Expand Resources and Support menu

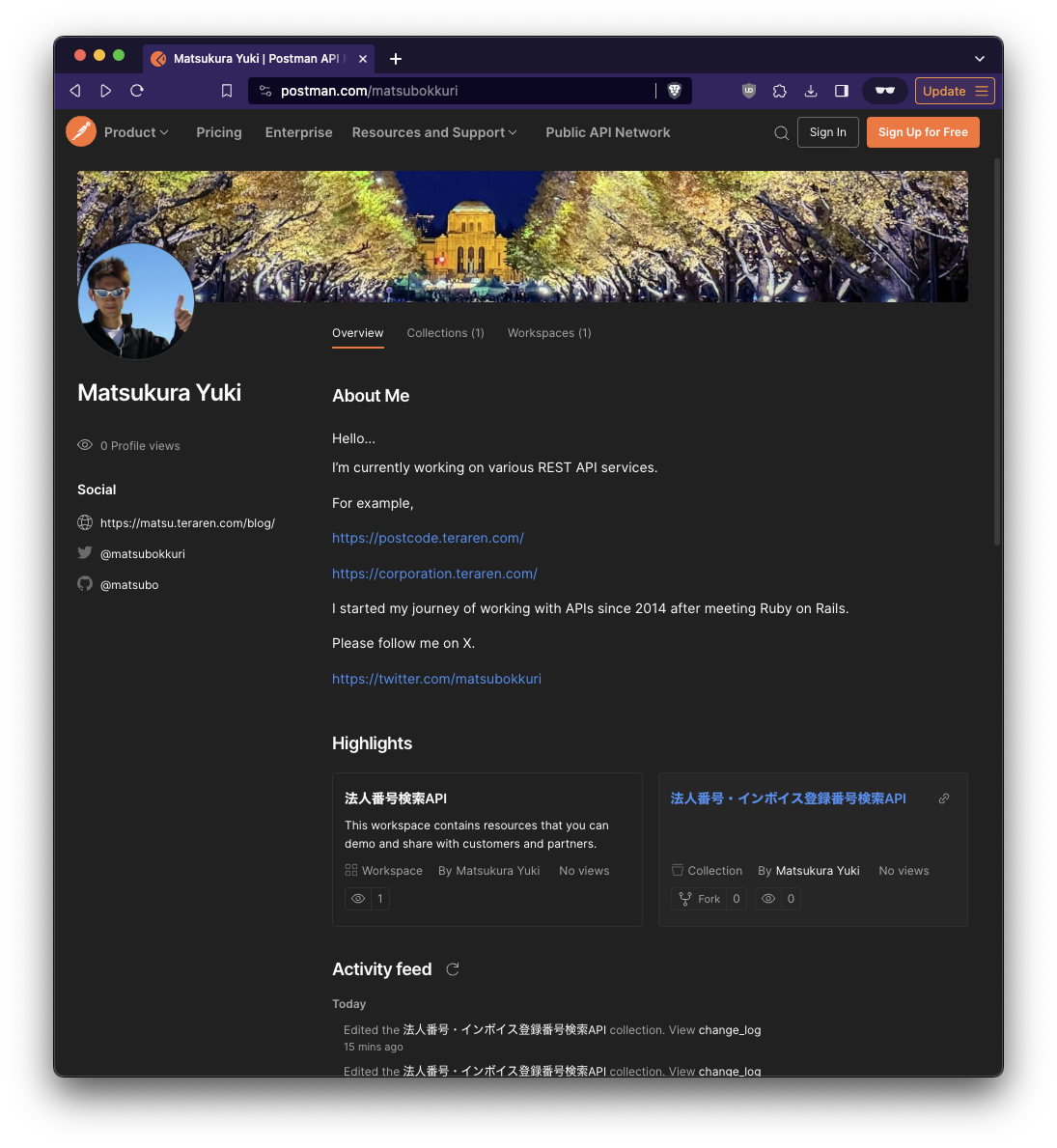(x=434, y=132)
